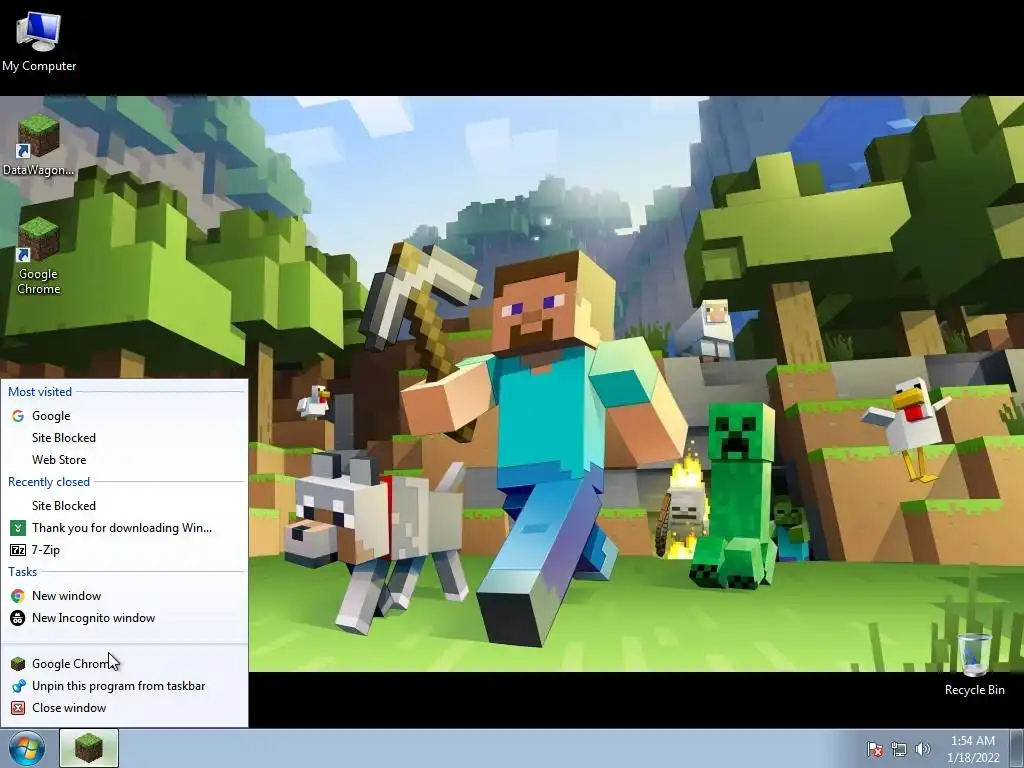Click the pin icon beside Unpin entry

tap(18, 686)
